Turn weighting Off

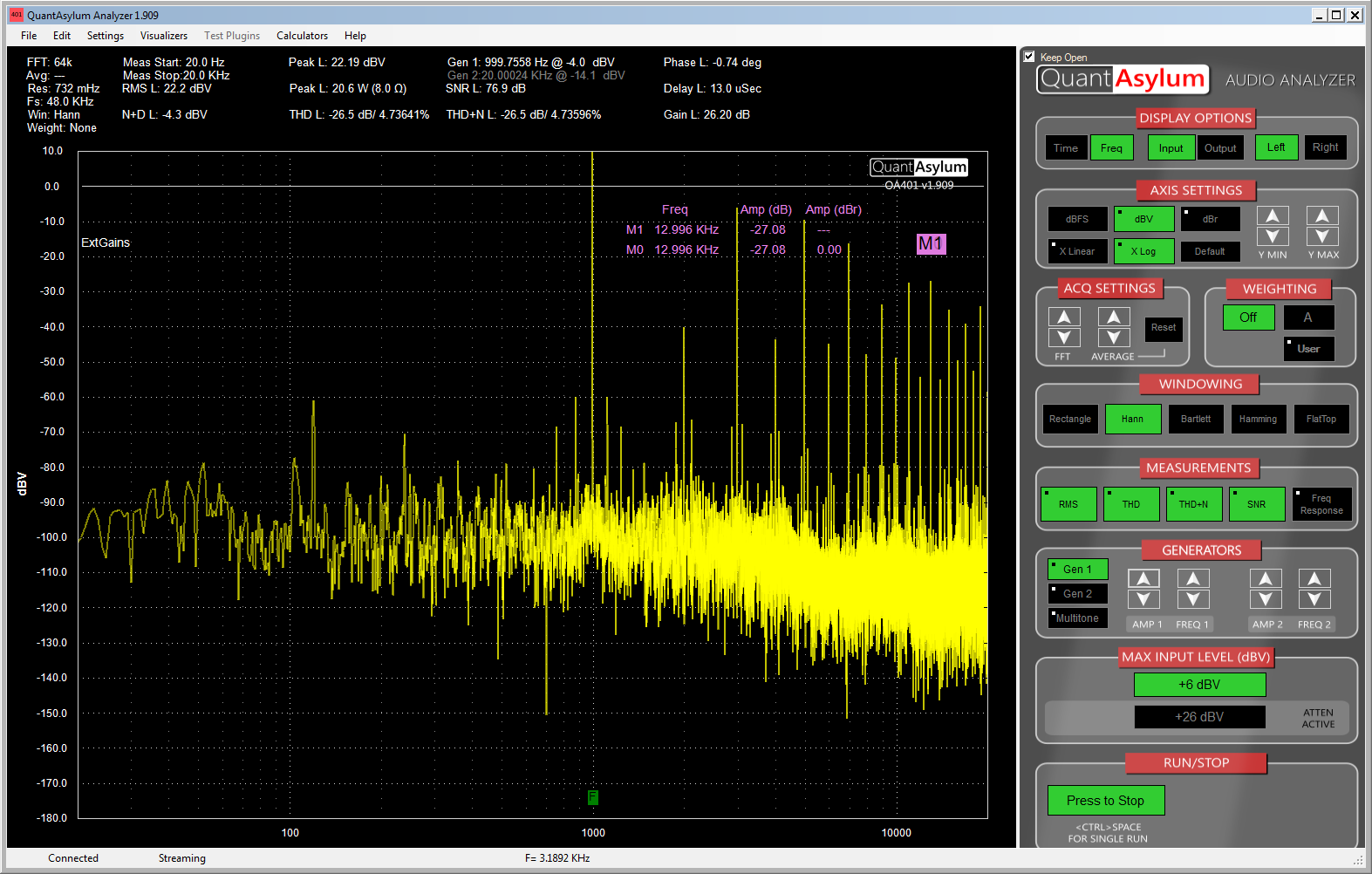[1248, 318]
